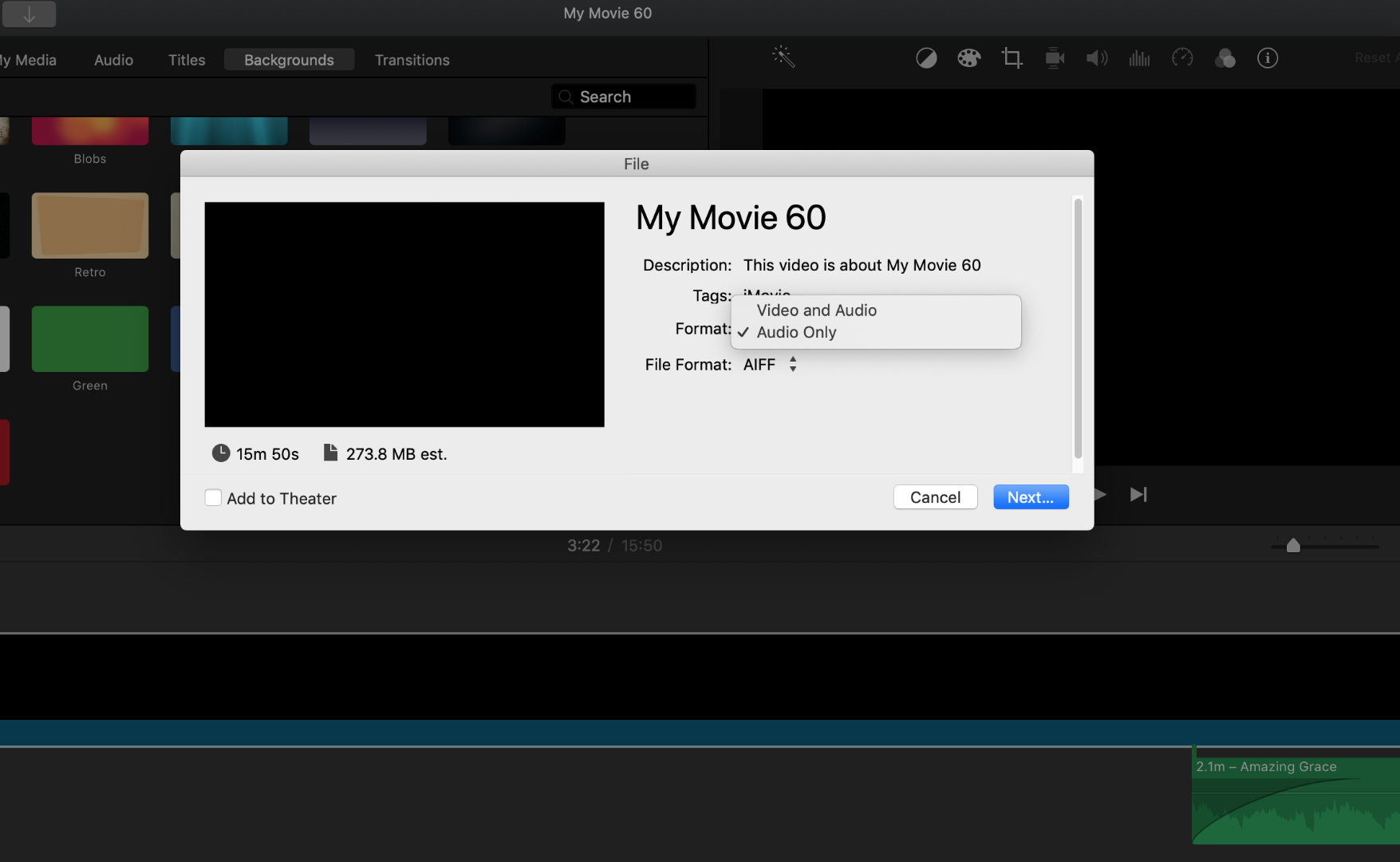Click the description text field

coord(862,265)
